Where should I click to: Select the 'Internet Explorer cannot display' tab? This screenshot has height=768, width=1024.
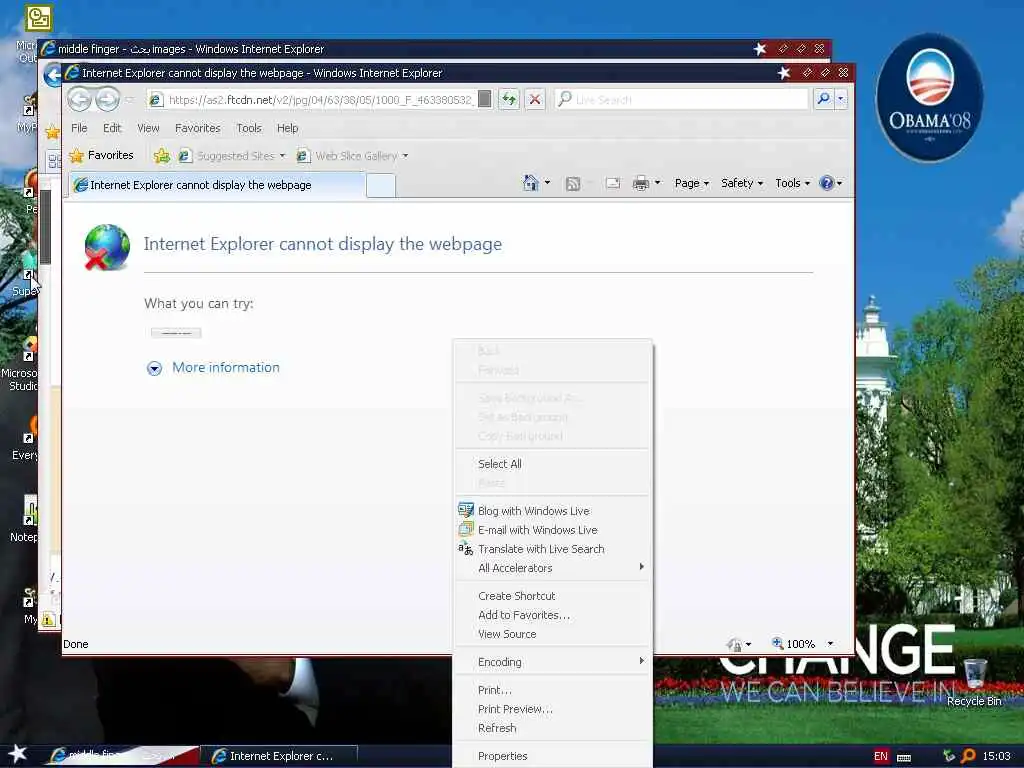point(216,185)
